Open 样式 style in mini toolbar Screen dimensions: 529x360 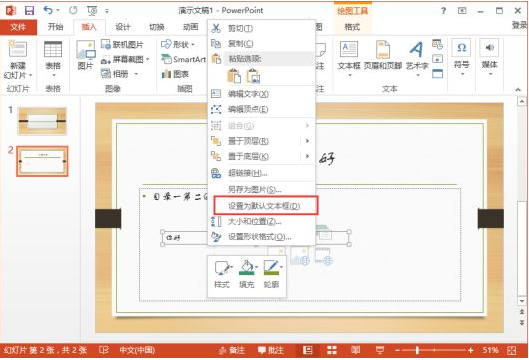(222, 274)
